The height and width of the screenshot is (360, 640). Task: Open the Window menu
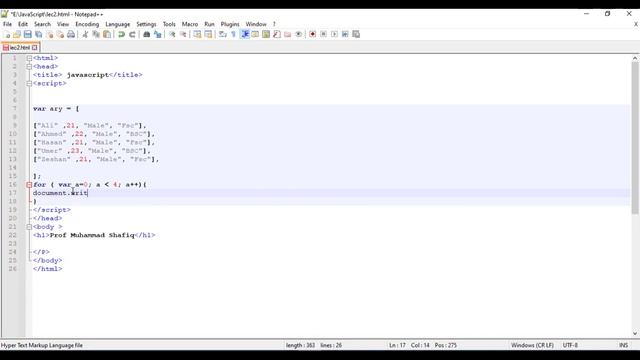[x=256, y=24]
